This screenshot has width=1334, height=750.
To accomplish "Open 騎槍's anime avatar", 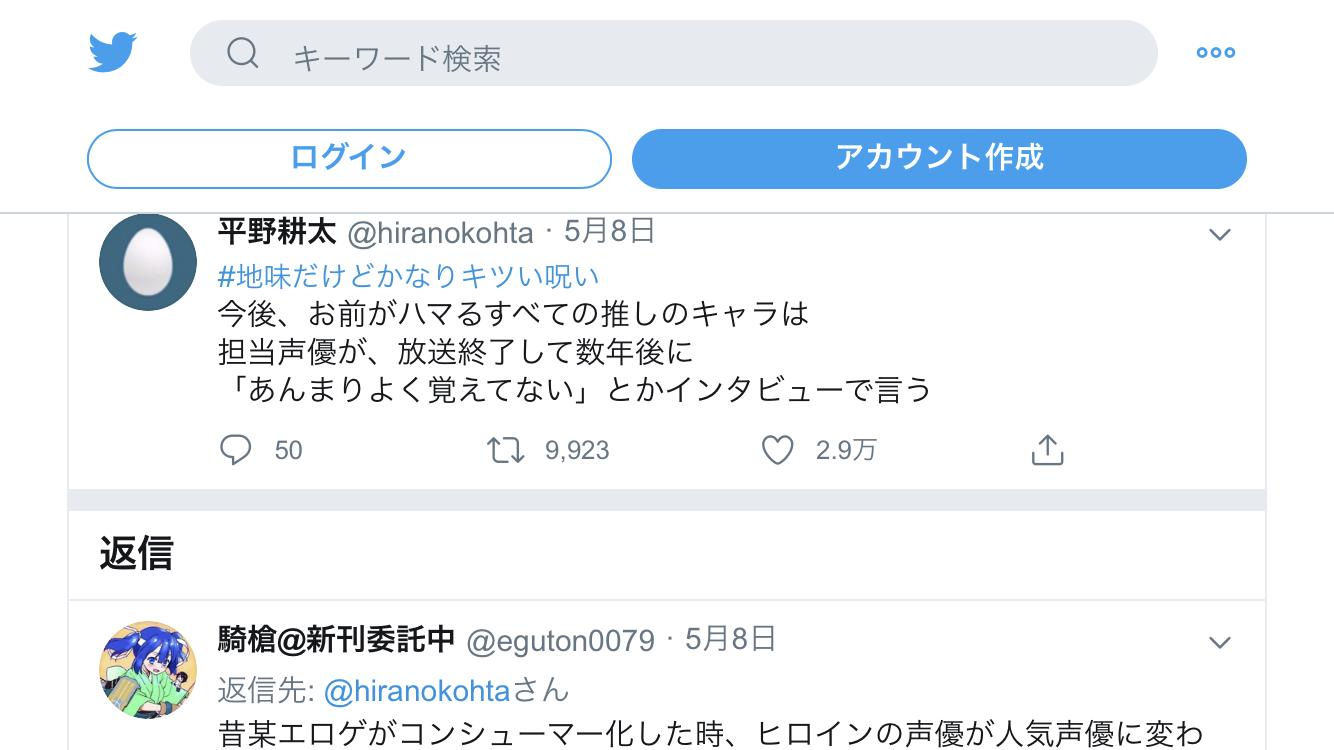I will [148, 669].
